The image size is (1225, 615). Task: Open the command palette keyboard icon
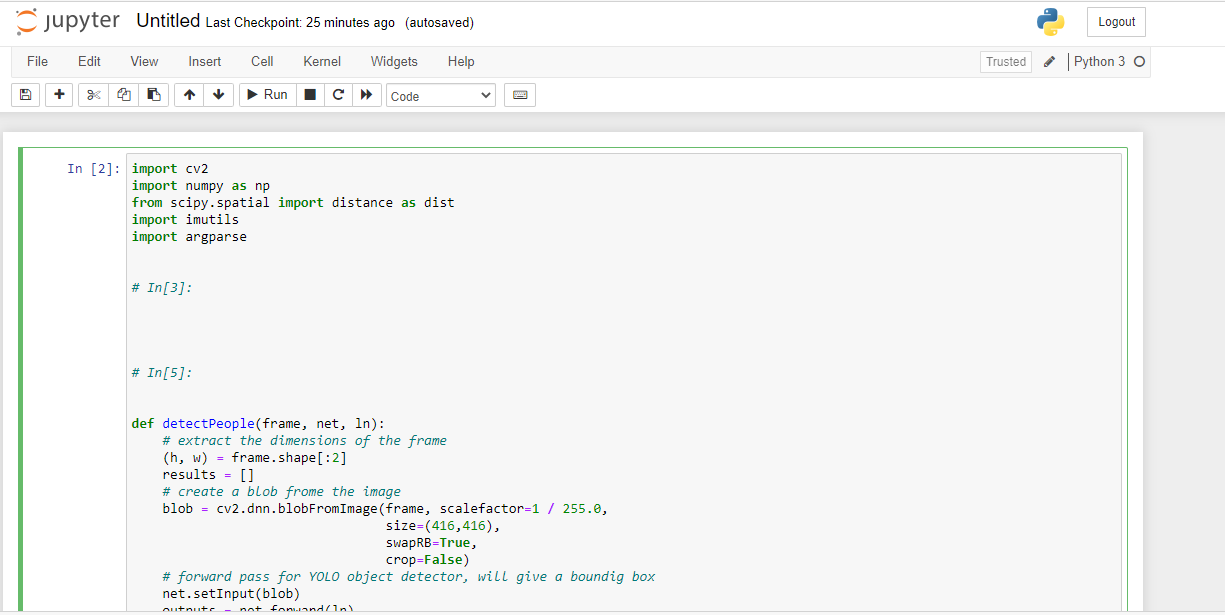click(519, 94)
